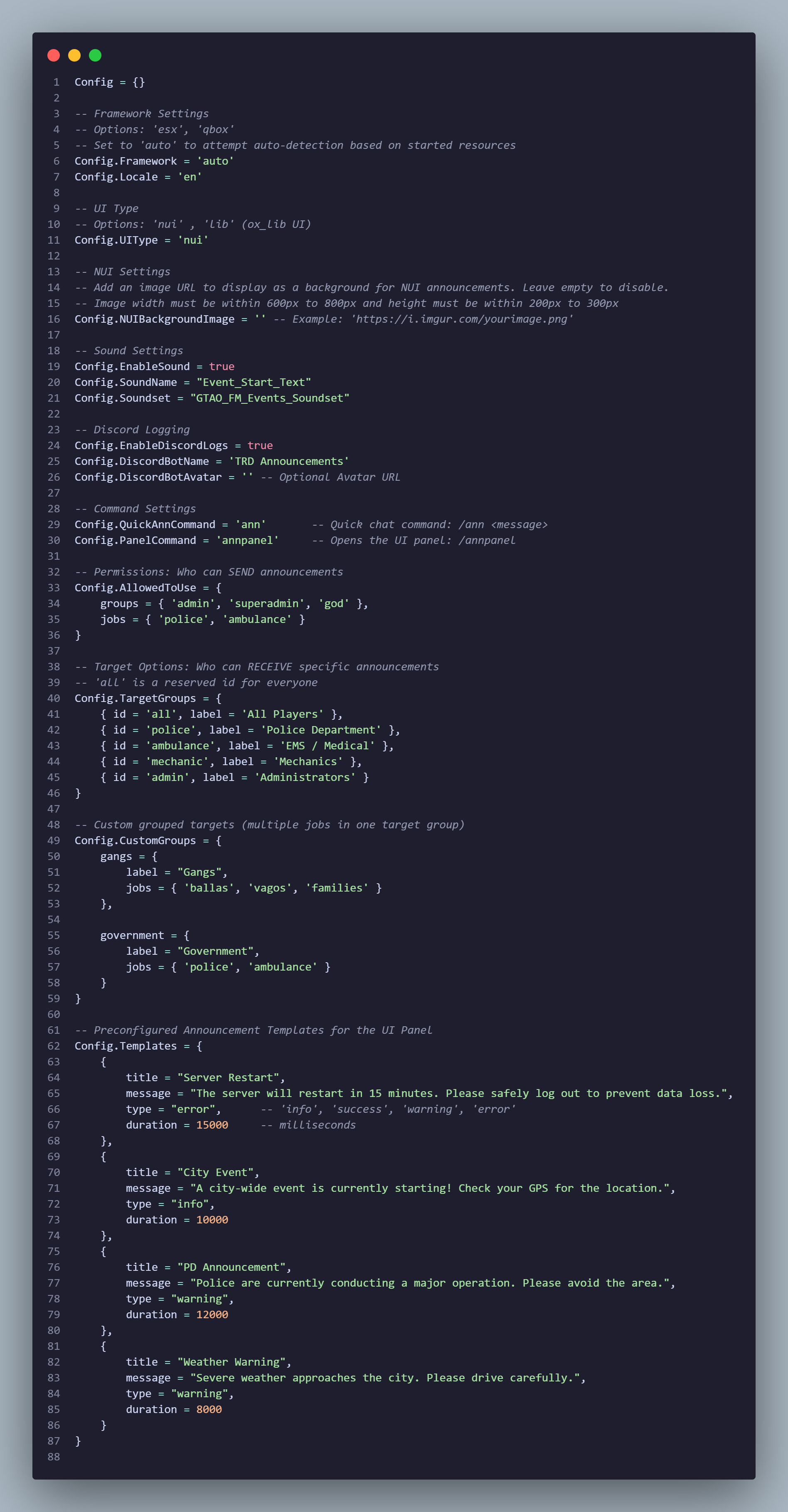
Task: Click the duration value 15000
Action: click(x=212, y=1124)
